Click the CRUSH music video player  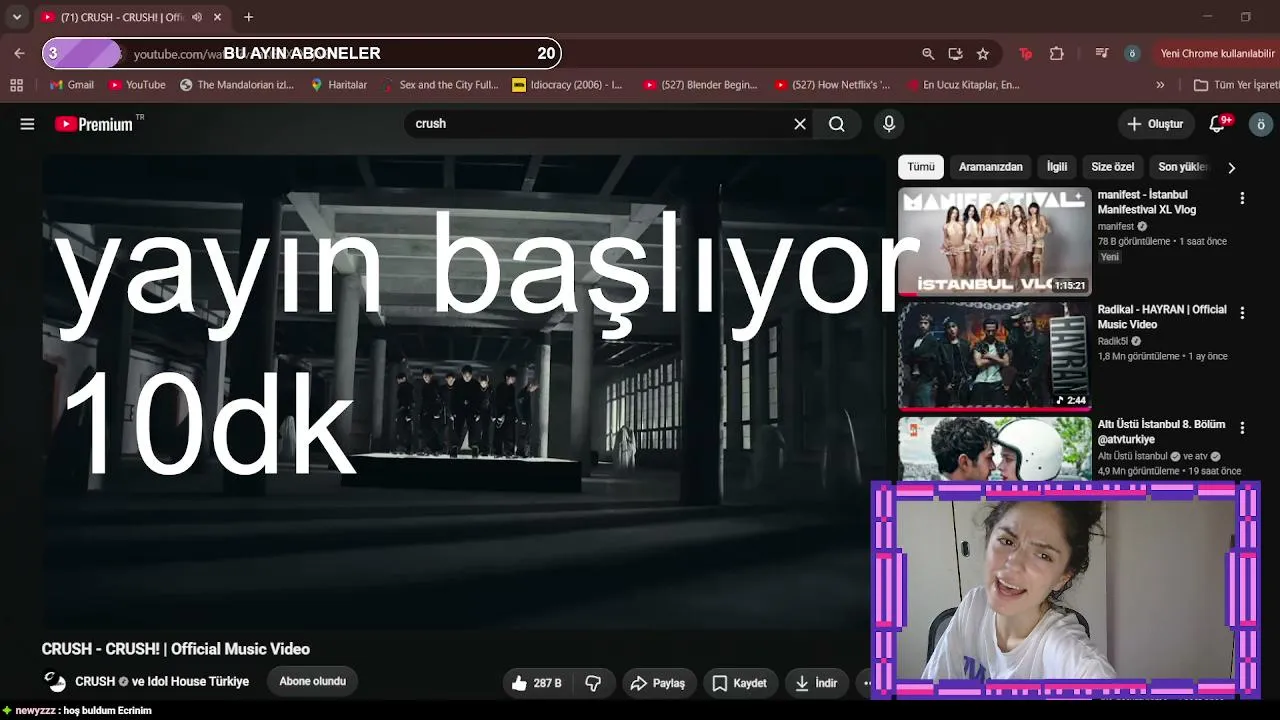pyautogui.click(x=463, y=392)
